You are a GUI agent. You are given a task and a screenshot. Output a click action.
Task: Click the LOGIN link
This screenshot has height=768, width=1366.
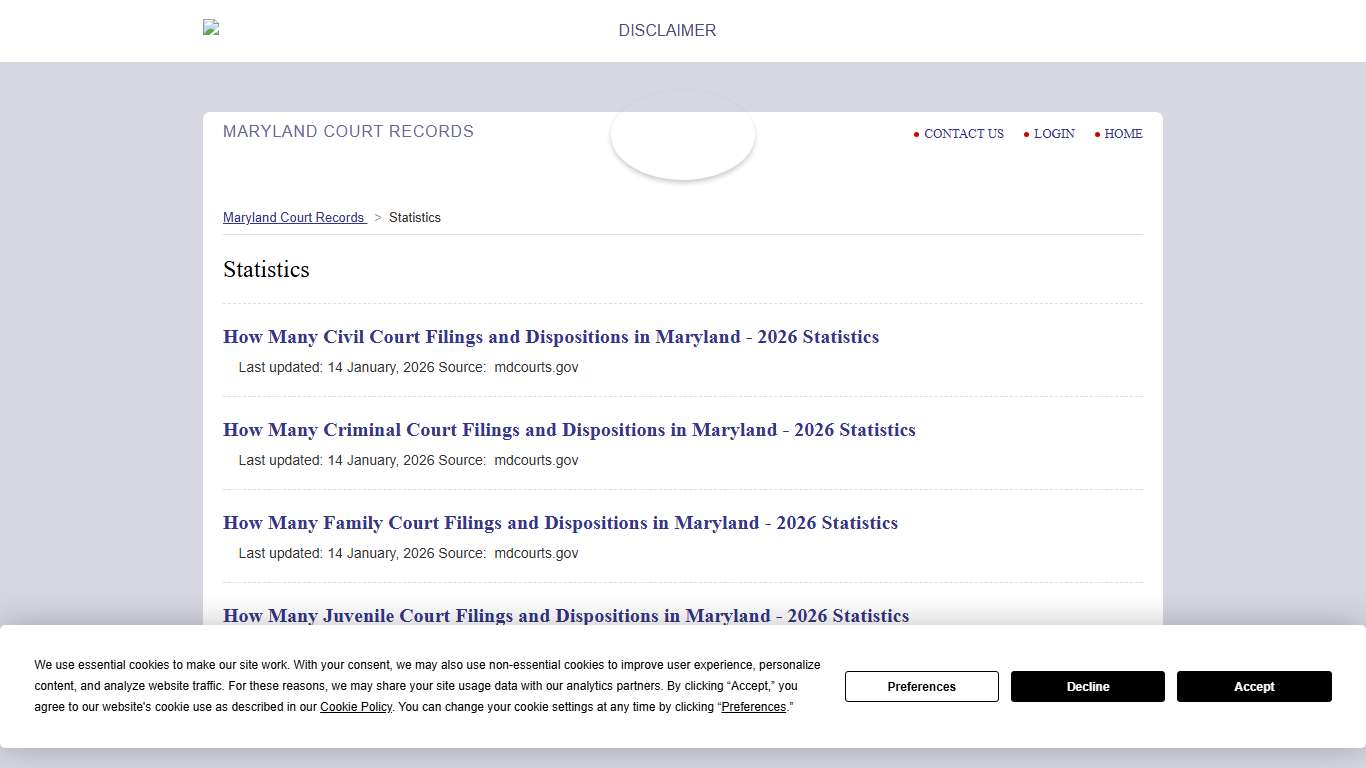(x=1054, y=134)
